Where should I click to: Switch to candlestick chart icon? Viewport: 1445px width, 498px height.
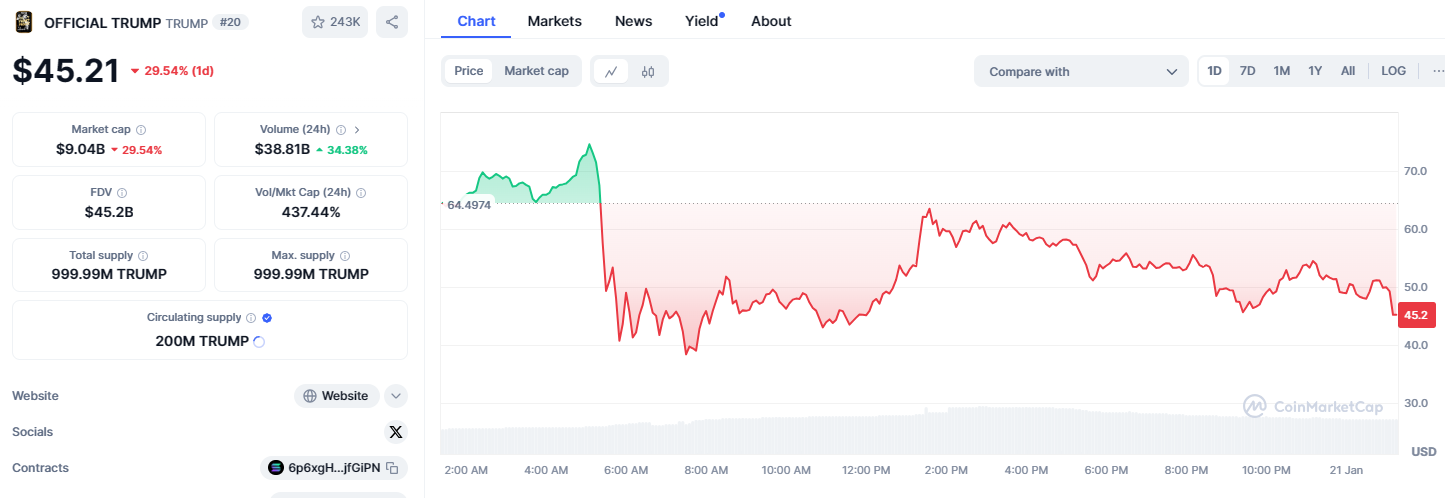[648, 71]
